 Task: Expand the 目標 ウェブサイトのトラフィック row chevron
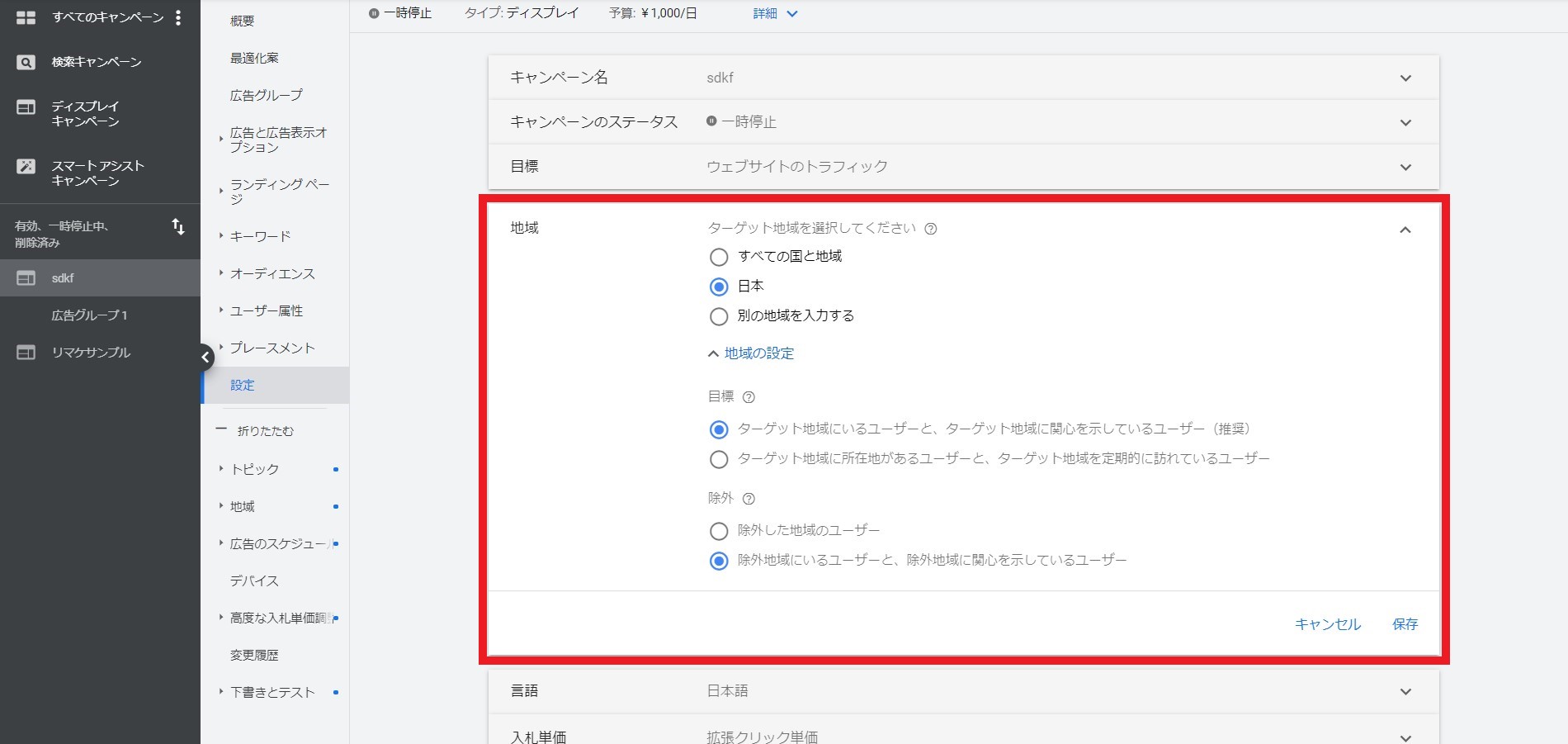(x=1405, y=168)
